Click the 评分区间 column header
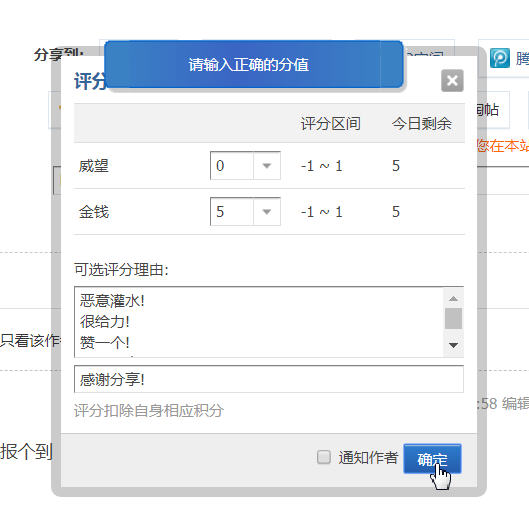The image size is (529, 527). 330,123
